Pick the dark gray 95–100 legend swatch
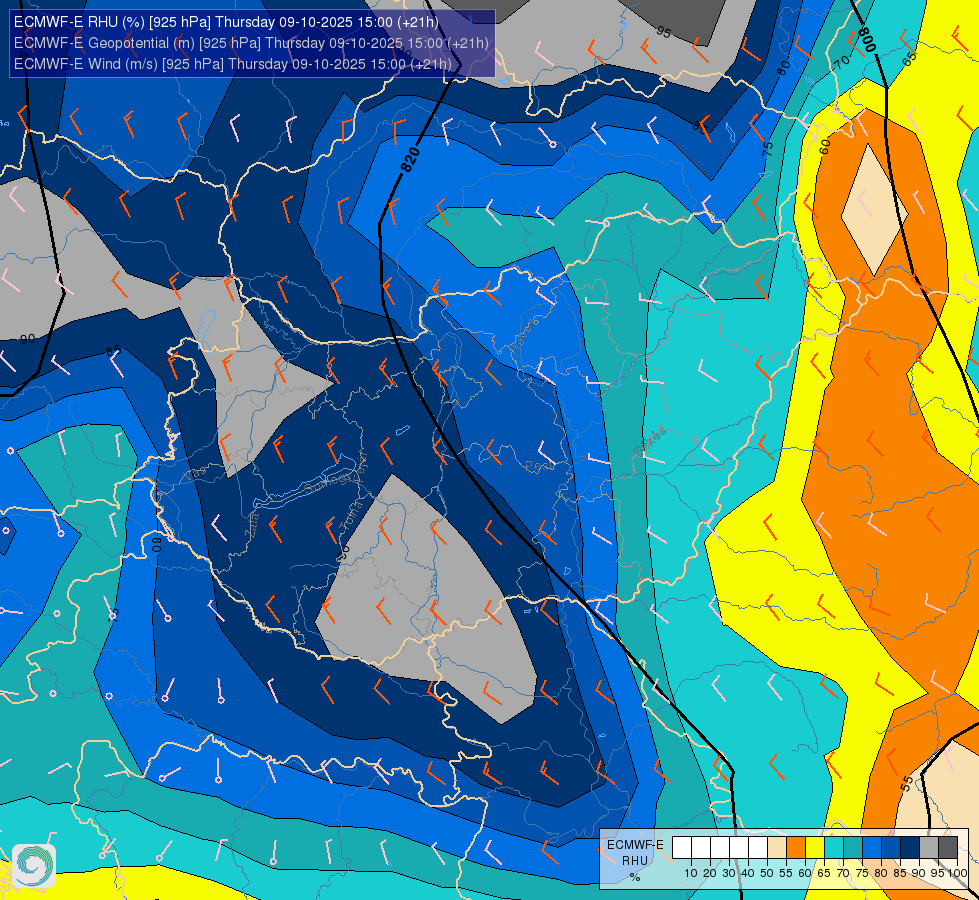This screenshot has height=900, width=979. tap(948, 848)
